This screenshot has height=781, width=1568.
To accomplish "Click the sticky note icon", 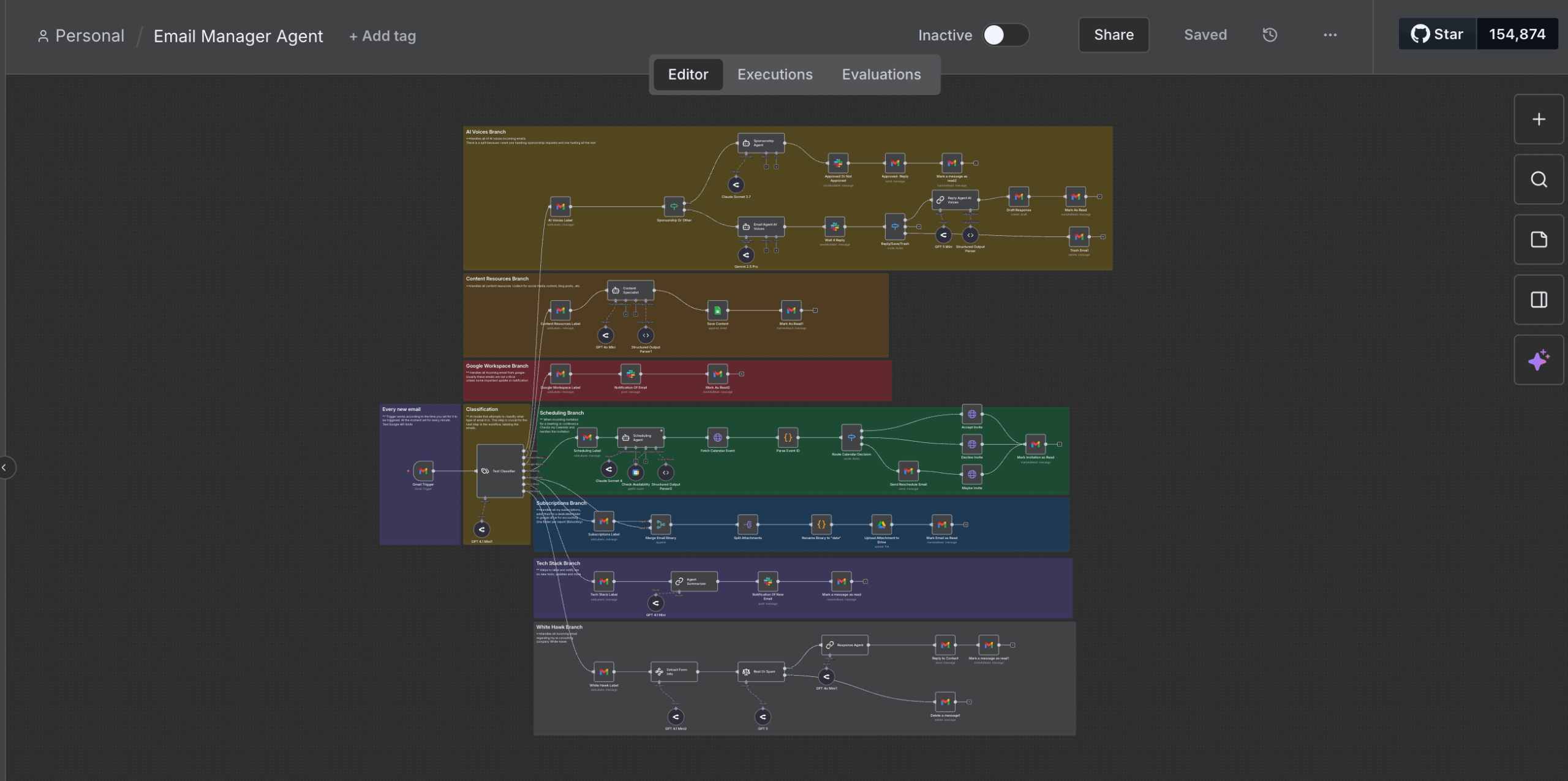I will point(1538,240).
